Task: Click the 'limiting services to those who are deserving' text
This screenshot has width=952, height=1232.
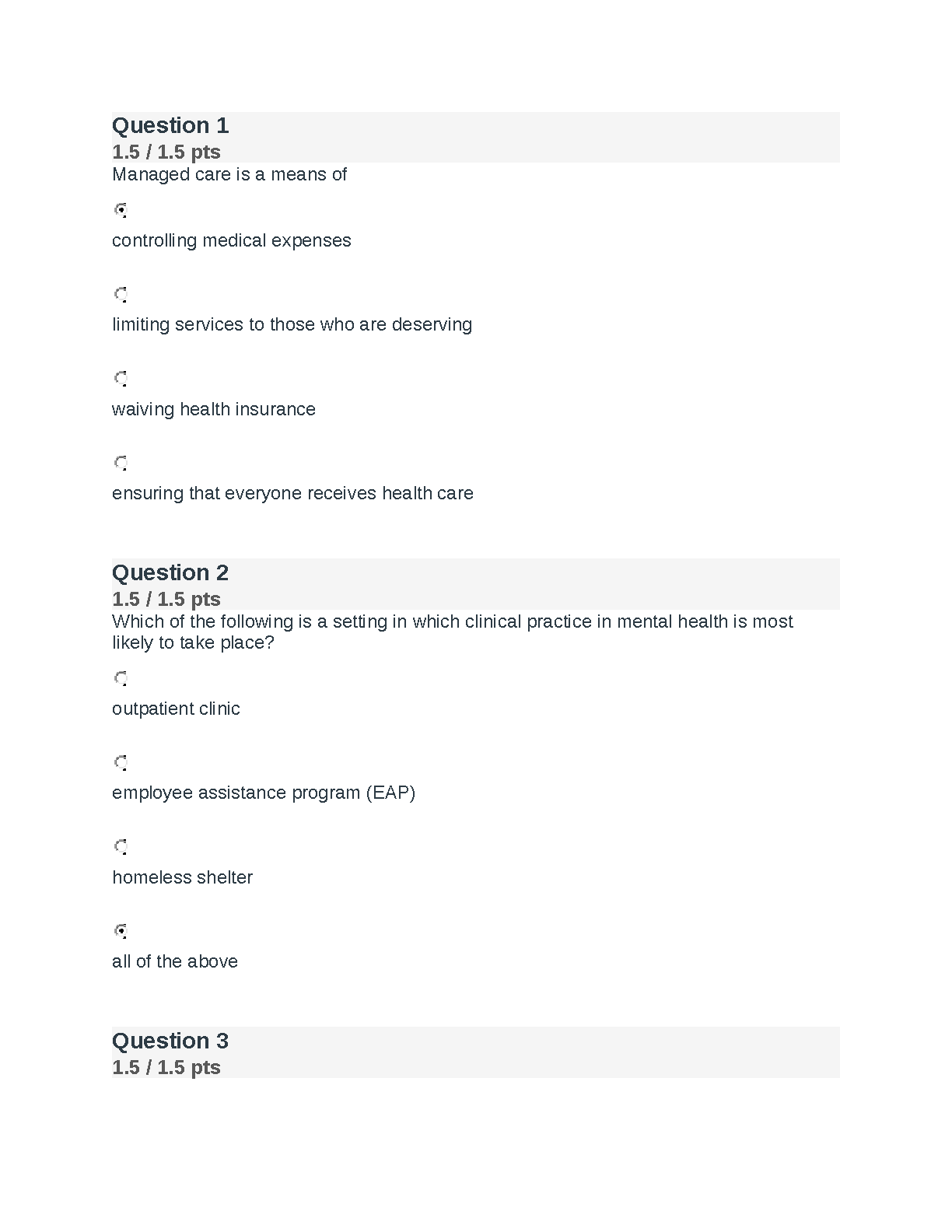Action: point(292,324)
